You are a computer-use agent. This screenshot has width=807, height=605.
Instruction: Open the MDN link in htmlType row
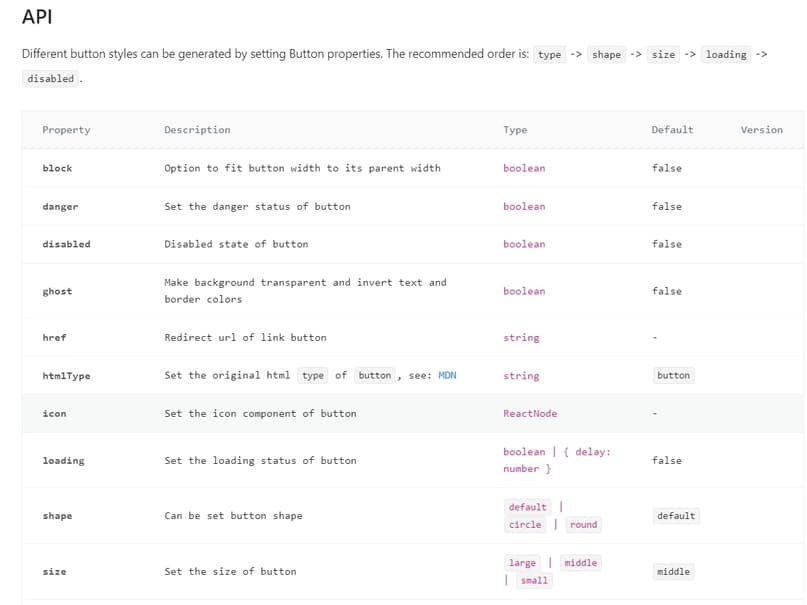(x=446, y=376)
